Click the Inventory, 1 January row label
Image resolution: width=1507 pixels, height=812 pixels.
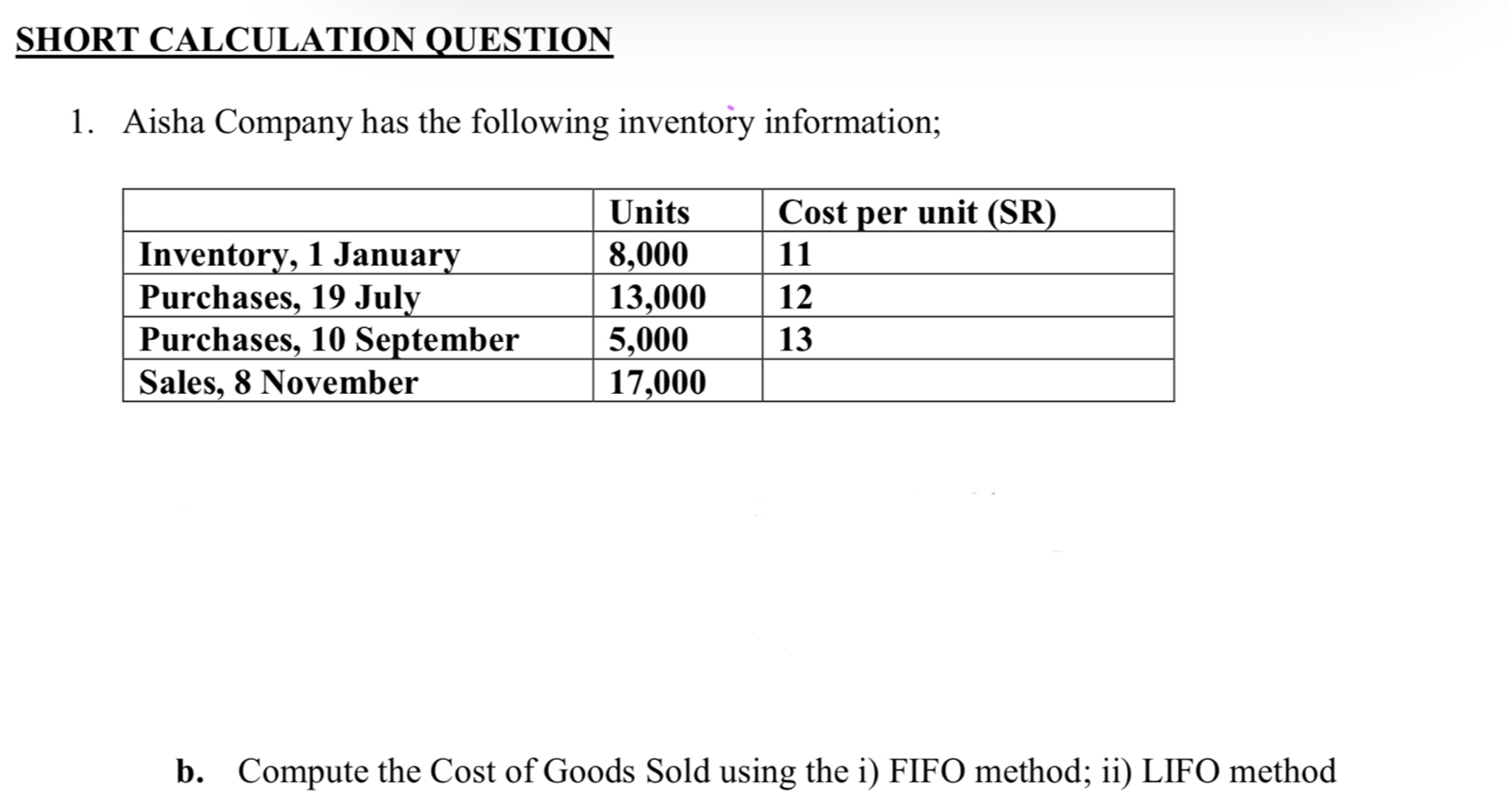(299, 254)
